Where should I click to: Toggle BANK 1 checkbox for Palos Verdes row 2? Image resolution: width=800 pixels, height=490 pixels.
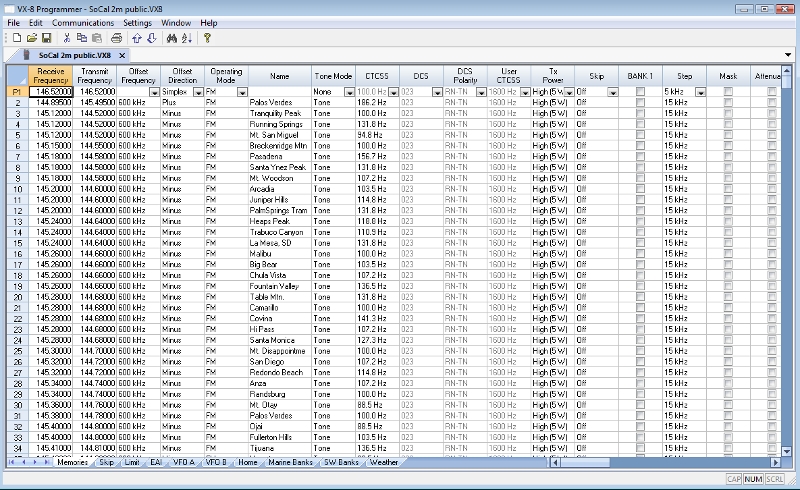(640, 102)
